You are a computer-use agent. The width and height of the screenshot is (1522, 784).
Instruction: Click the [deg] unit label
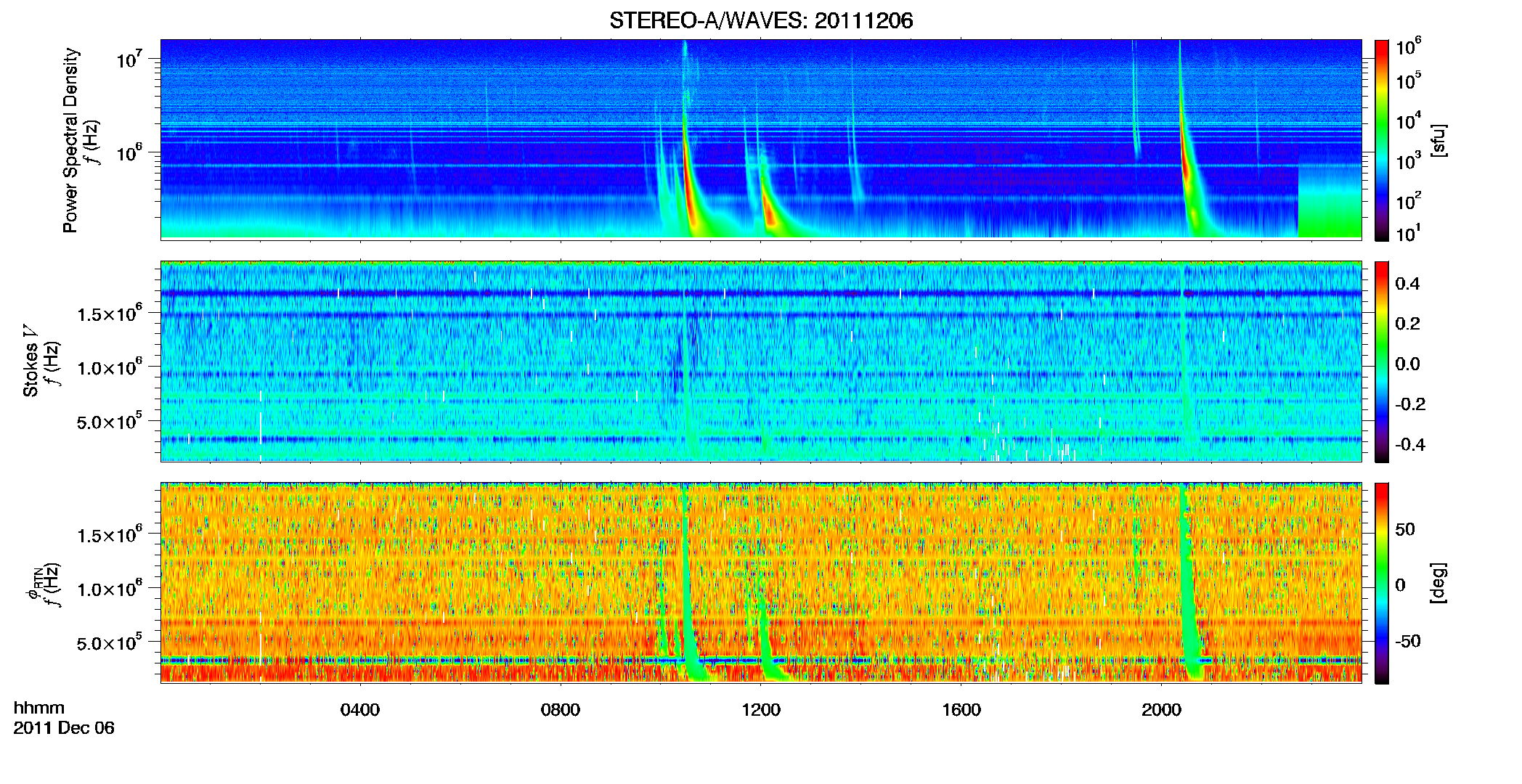(x=1438, y=583)
